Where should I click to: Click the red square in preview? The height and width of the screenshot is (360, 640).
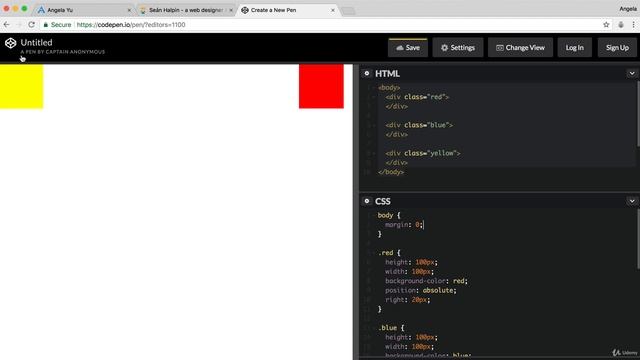321,86
